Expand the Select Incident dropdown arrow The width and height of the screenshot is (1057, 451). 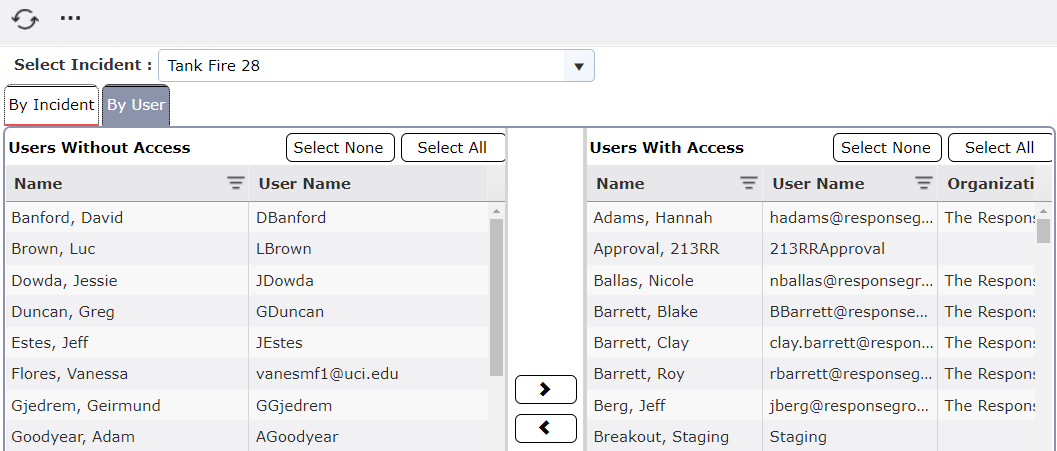point(578,66)
